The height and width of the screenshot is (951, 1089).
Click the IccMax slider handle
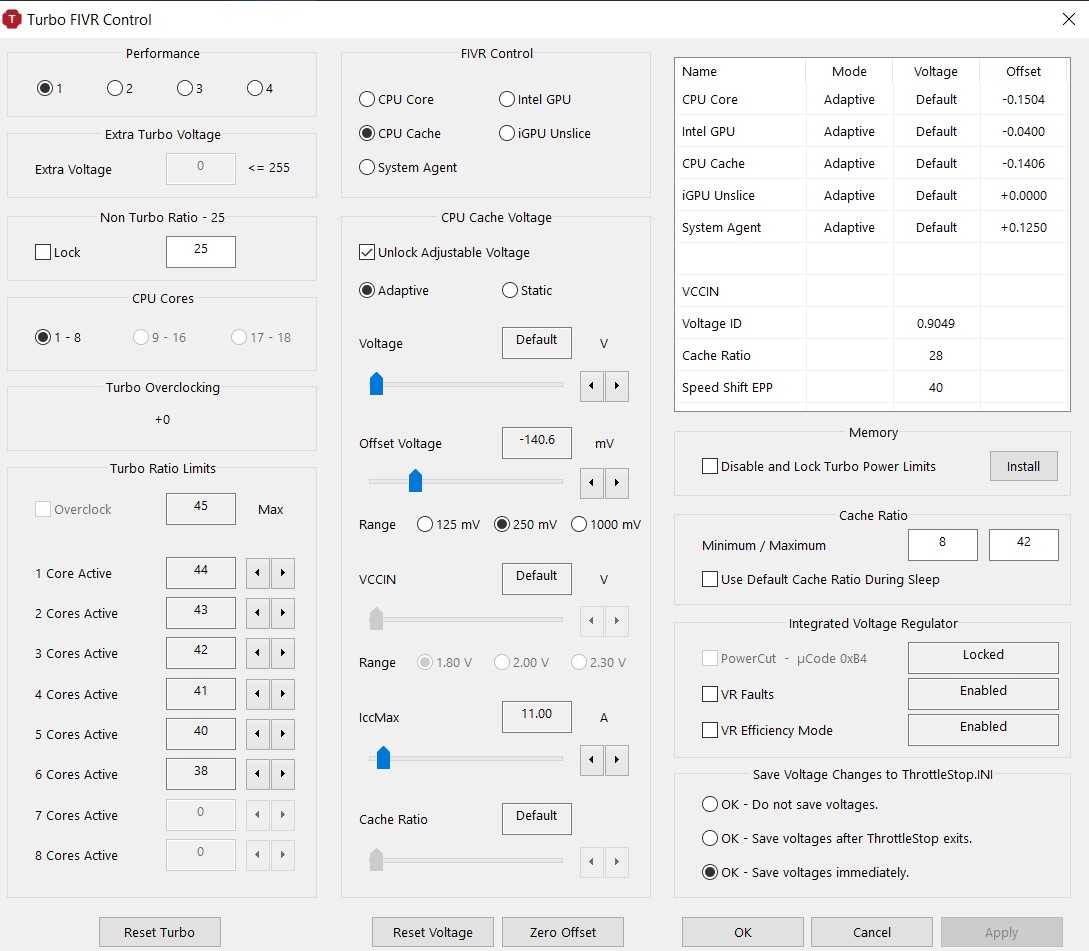(x=383, y=757)
